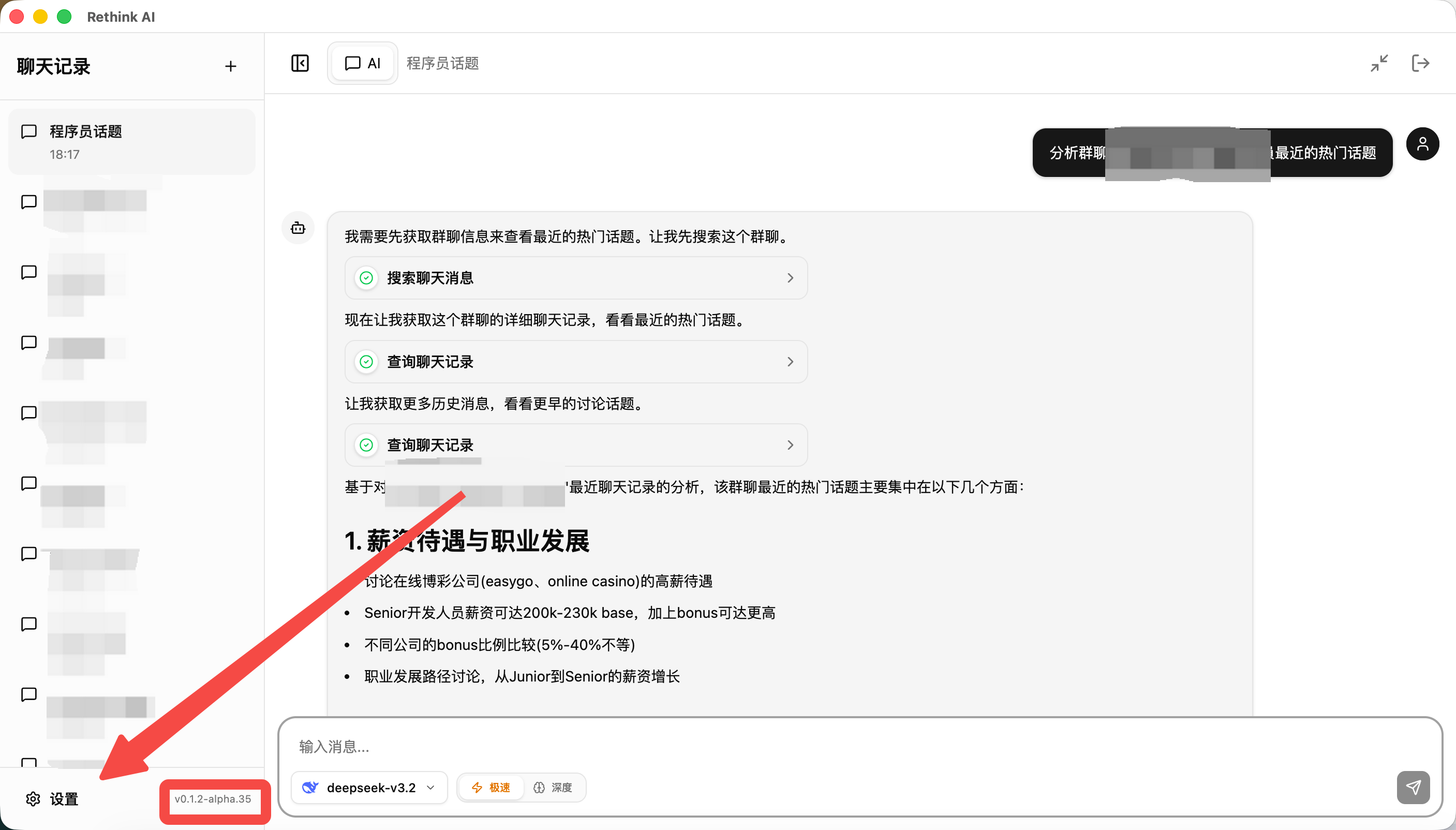Select the AI tab
Screen dimensions: 1456x830
click(362, 63)
